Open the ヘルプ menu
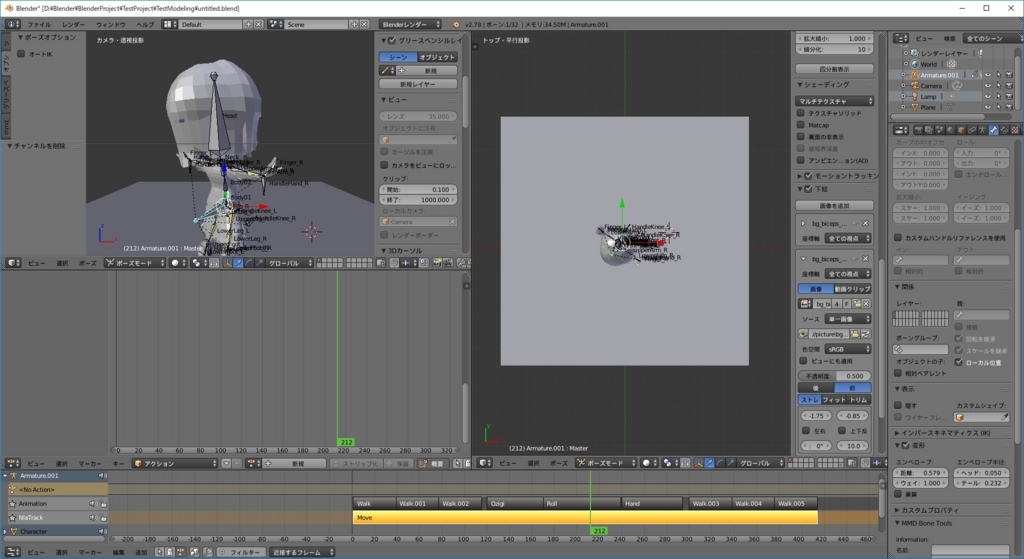 [145, 24]
